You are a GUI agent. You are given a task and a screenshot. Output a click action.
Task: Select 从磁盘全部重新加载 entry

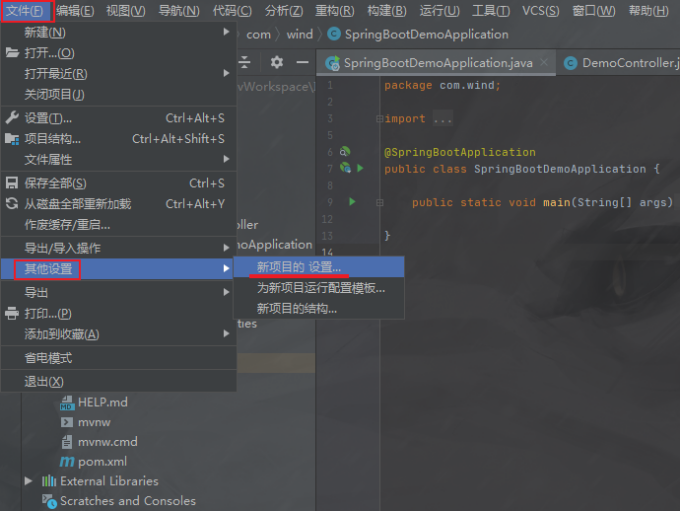pos(119,204)
